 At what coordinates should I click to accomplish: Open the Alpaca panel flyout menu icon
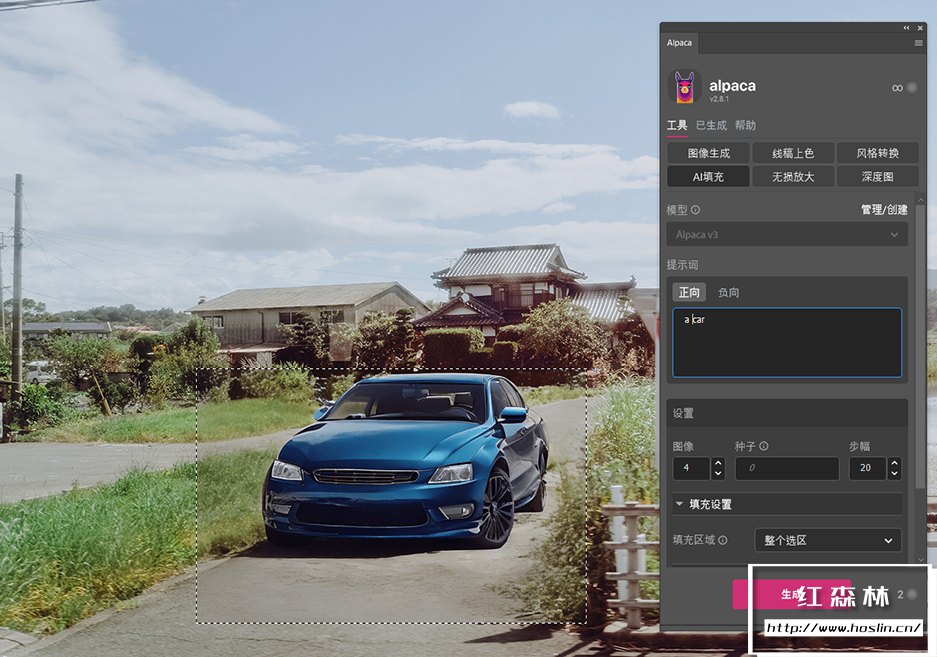(918, 43)
